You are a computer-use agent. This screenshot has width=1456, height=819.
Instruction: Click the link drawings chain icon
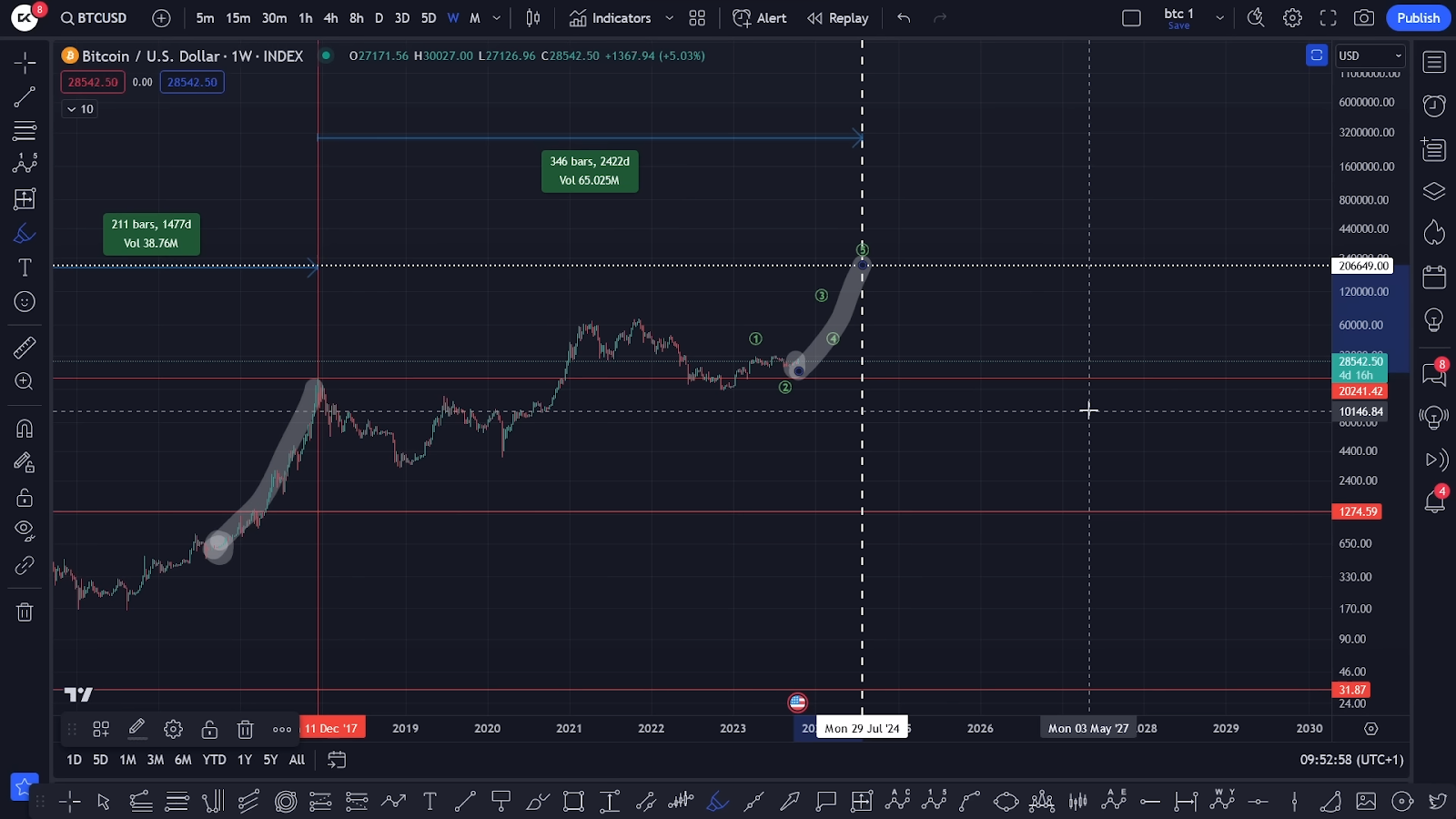25,565
